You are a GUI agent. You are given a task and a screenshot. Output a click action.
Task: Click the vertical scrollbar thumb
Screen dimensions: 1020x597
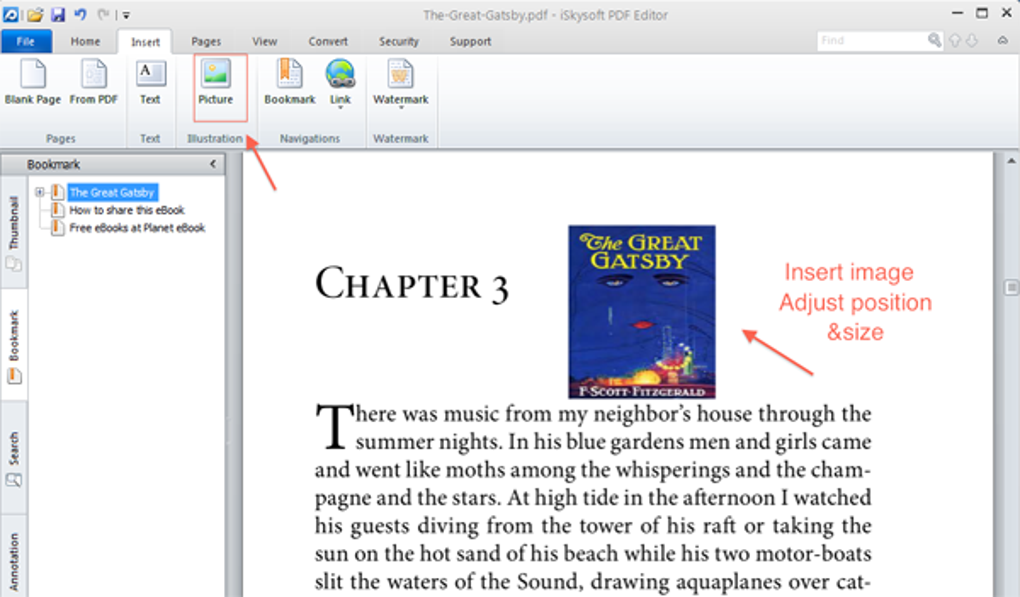click(x=1011, y=287)
